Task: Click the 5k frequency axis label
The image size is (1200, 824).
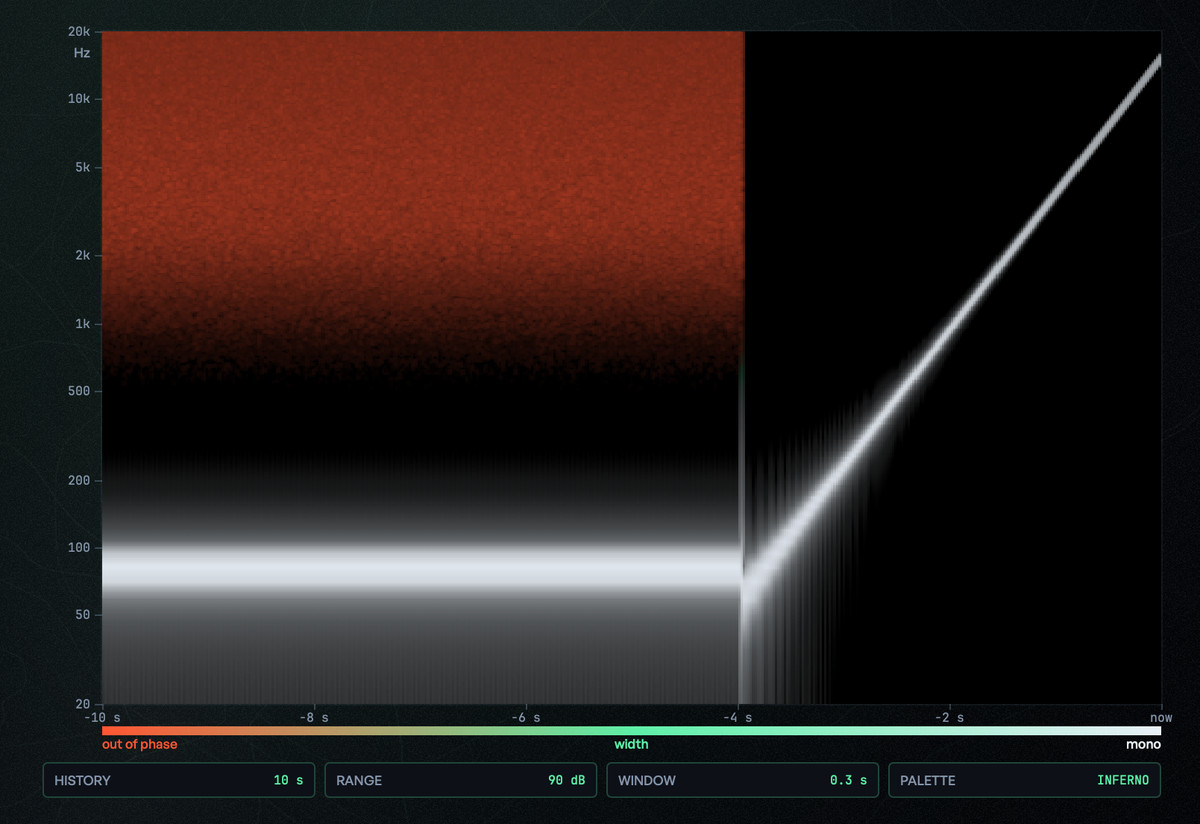Action: pyautogui.click(x=84, y=167)
